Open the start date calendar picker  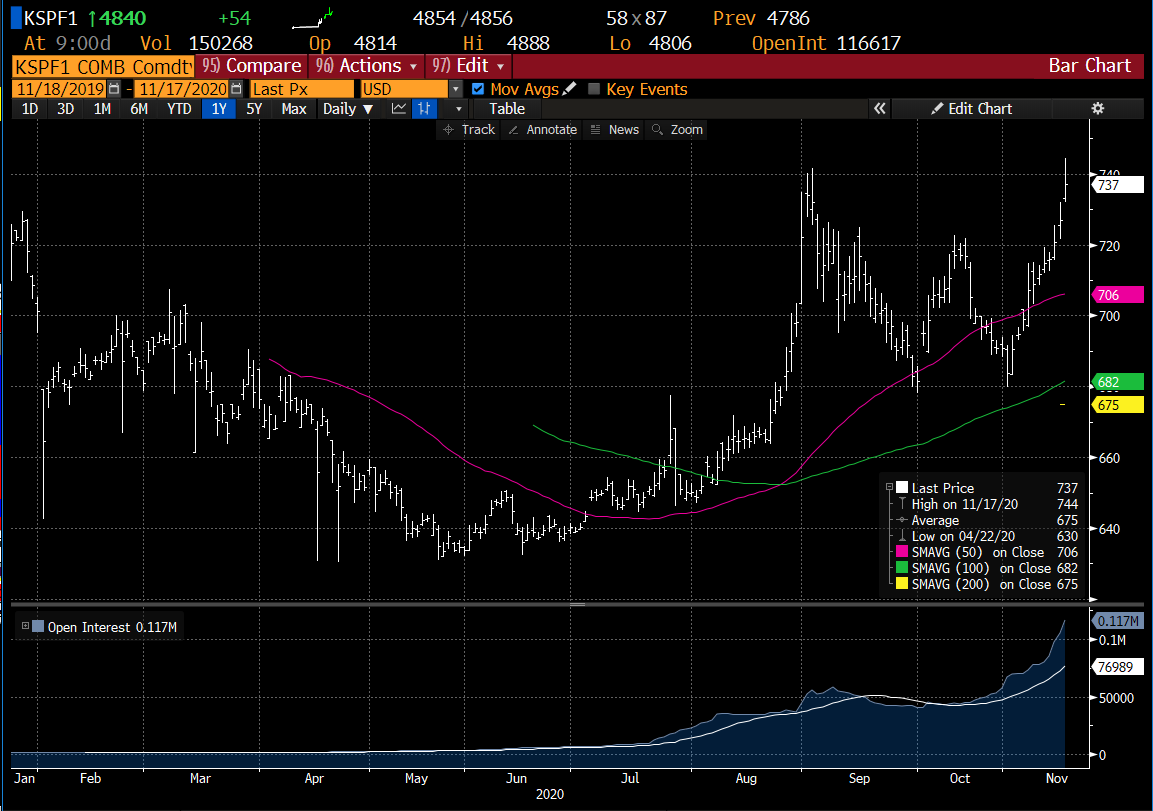click(114, 89)
